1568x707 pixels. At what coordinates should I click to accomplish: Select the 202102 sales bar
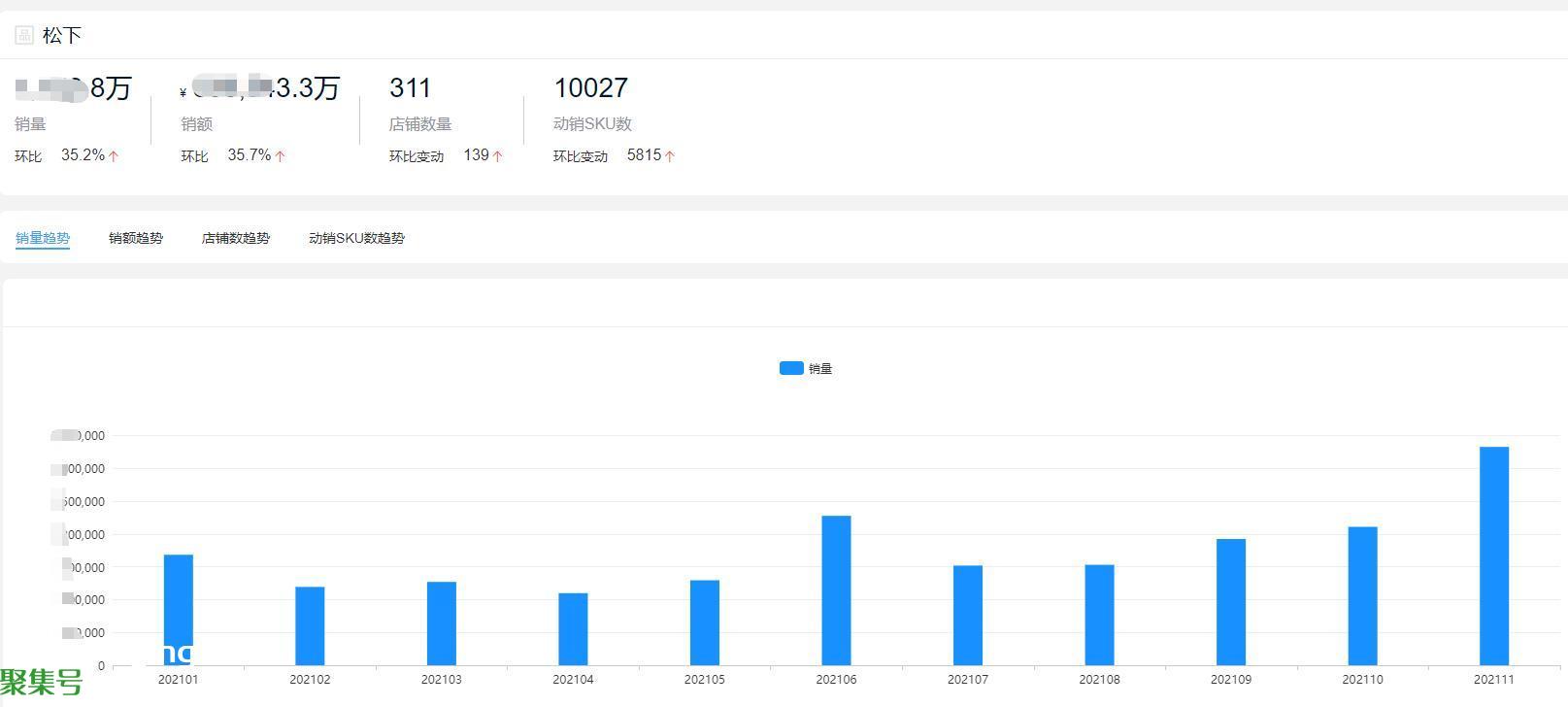[310, 625]
